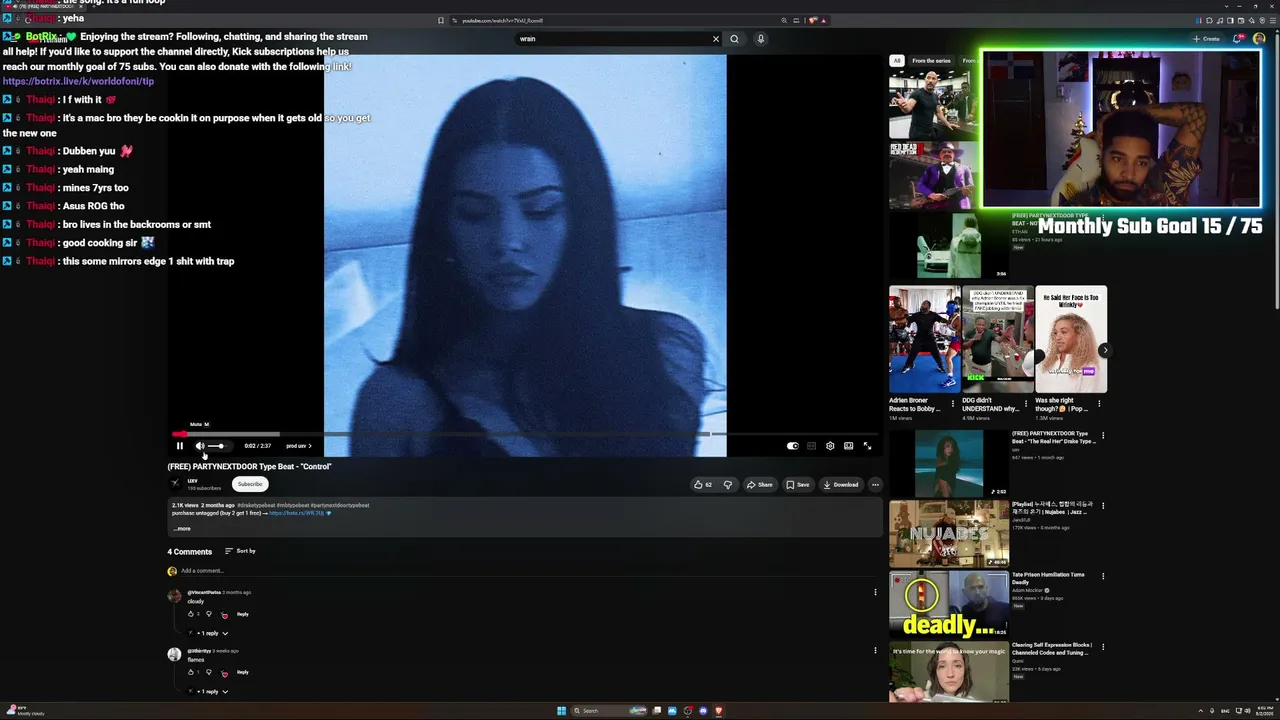Open the YouTube Create button
Screen dimensions: 1280x720
click(x=1206, y=39)
